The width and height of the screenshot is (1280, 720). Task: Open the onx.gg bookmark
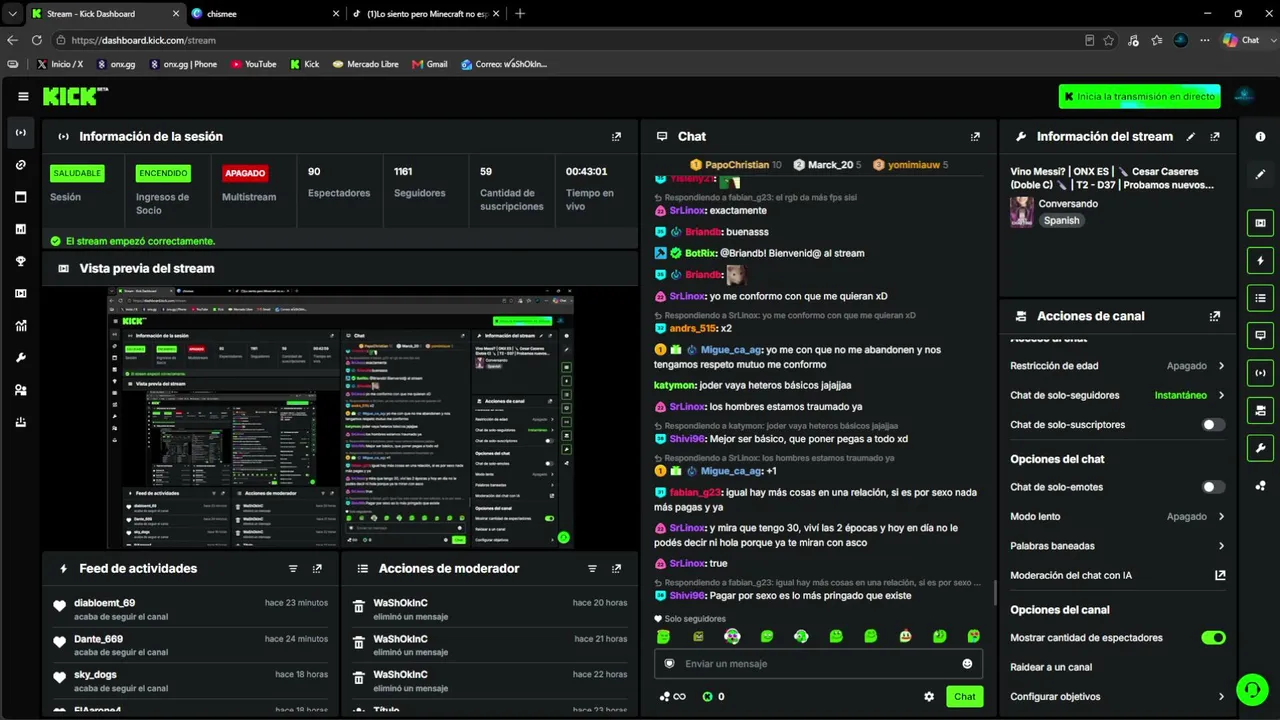pyautogui.click(x=116, y=64)
